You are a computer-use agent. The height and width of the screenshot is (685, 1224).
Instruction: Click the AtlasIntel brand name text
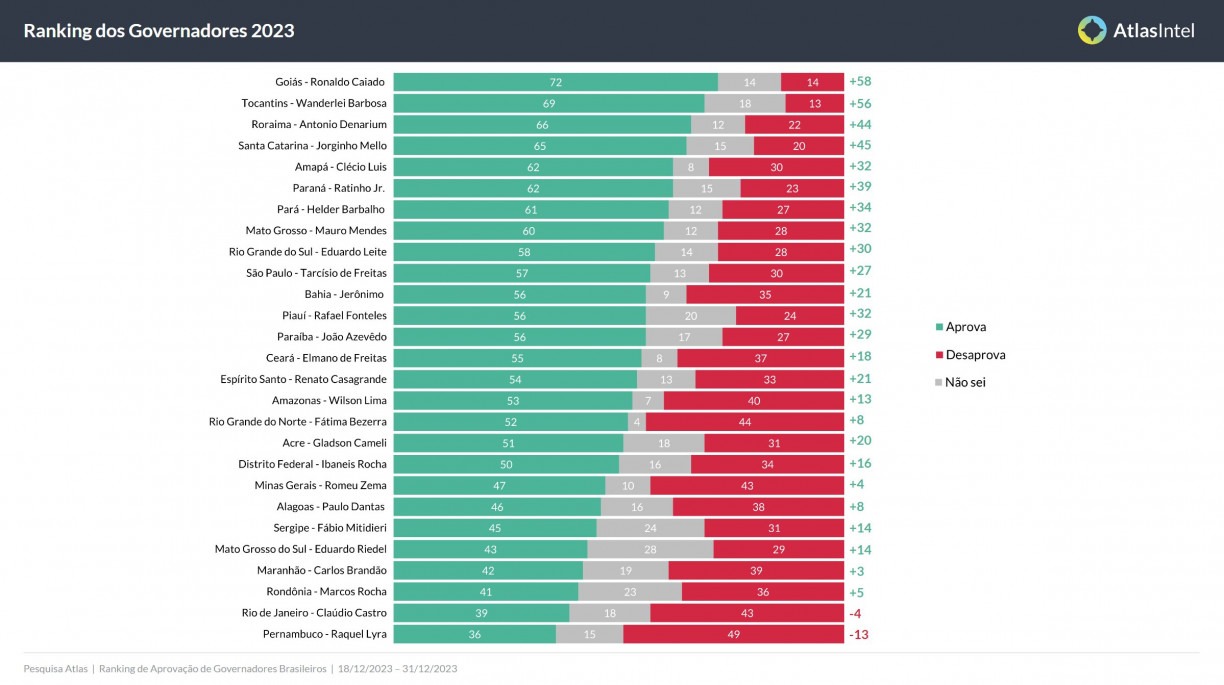(1153, 31)
